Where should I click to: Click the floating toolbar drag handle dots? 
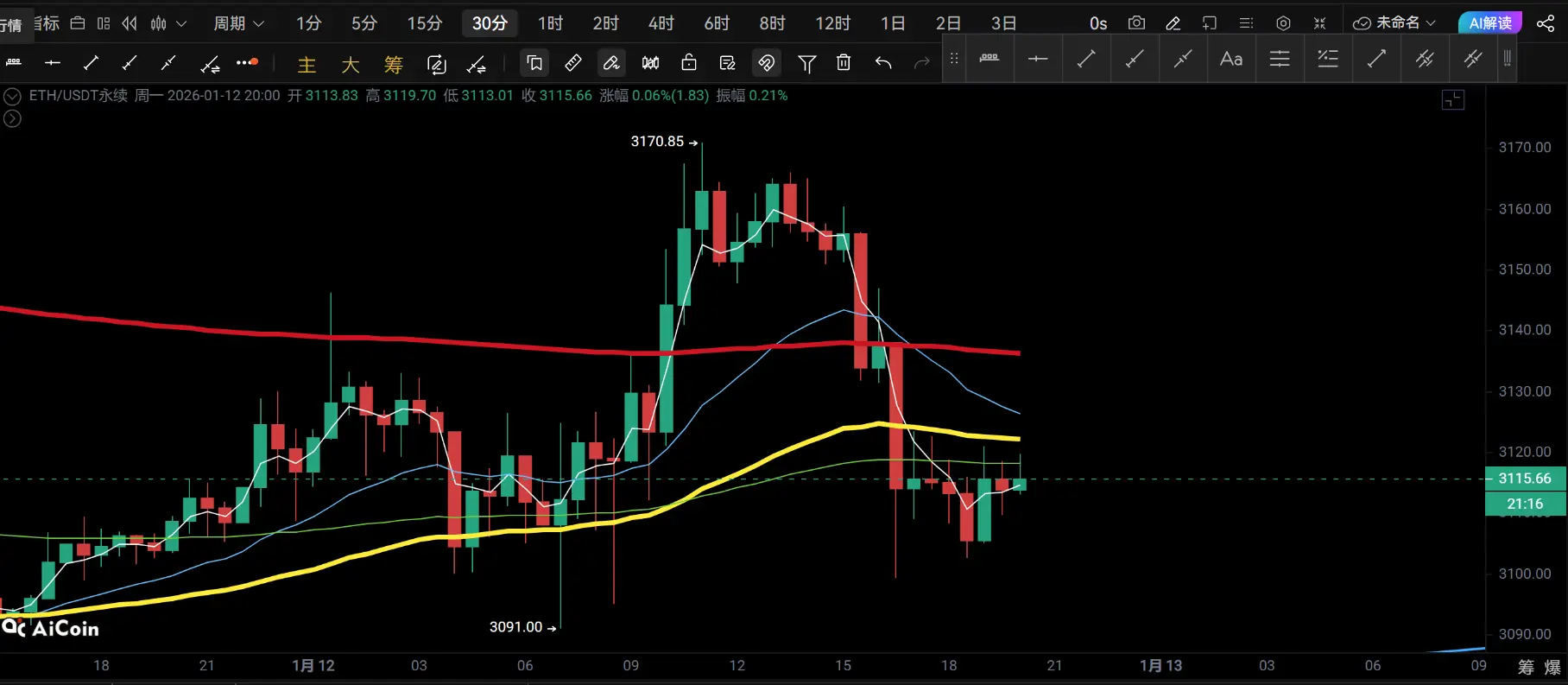[x=954, y=59]
